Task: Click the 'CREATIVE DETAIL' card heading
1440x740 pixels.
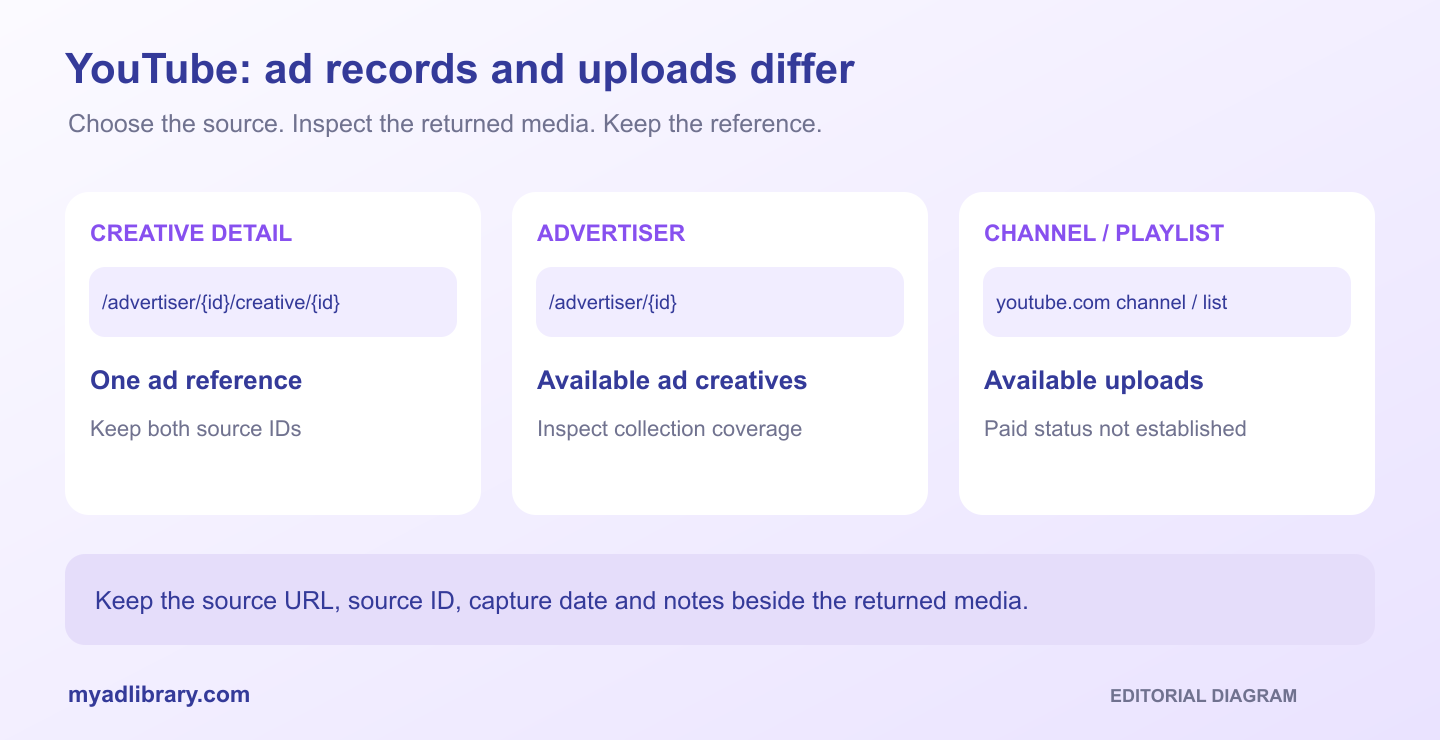Action: 191,233
